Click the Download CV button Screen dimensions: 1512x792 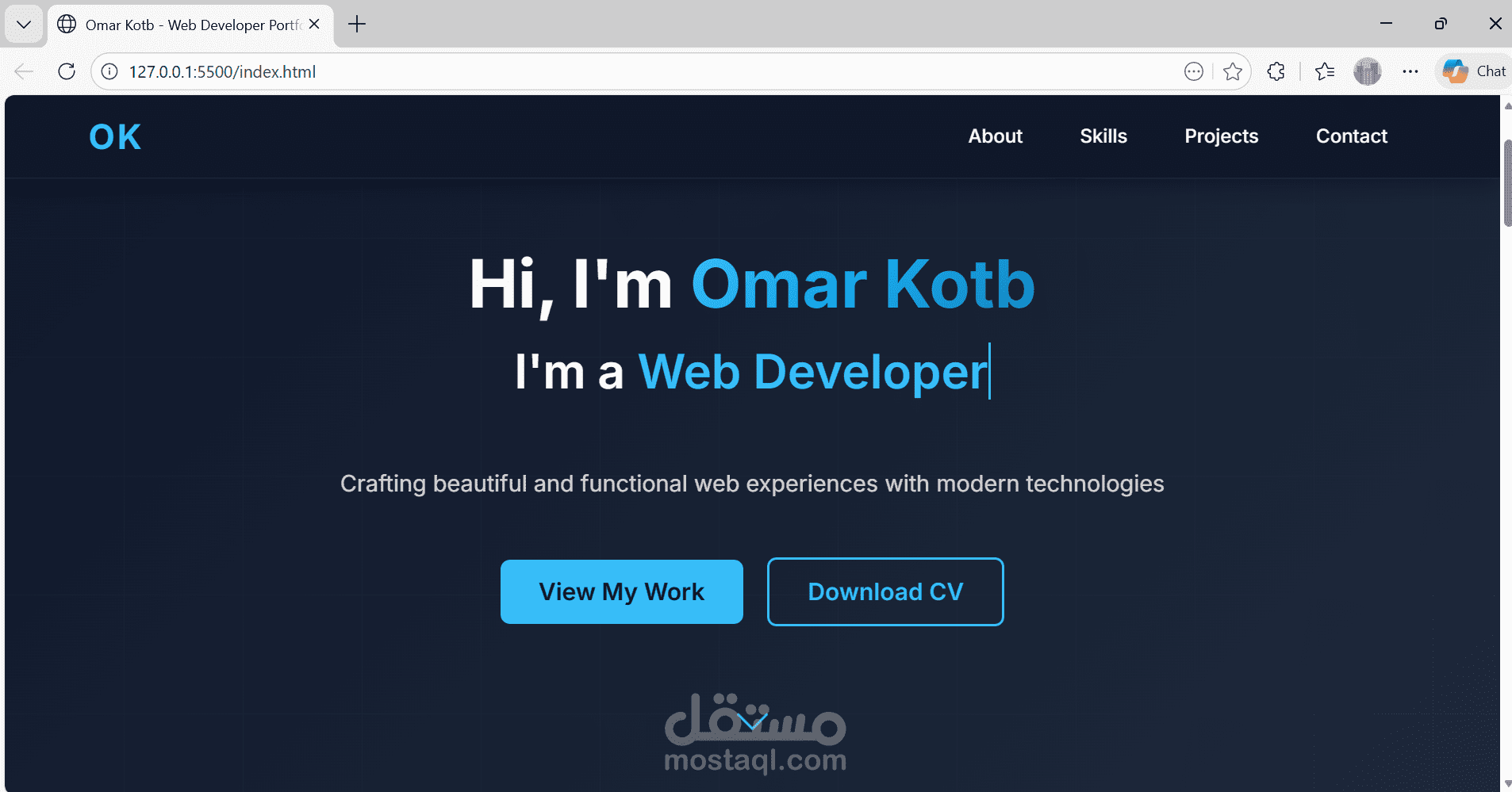[885, 591]
